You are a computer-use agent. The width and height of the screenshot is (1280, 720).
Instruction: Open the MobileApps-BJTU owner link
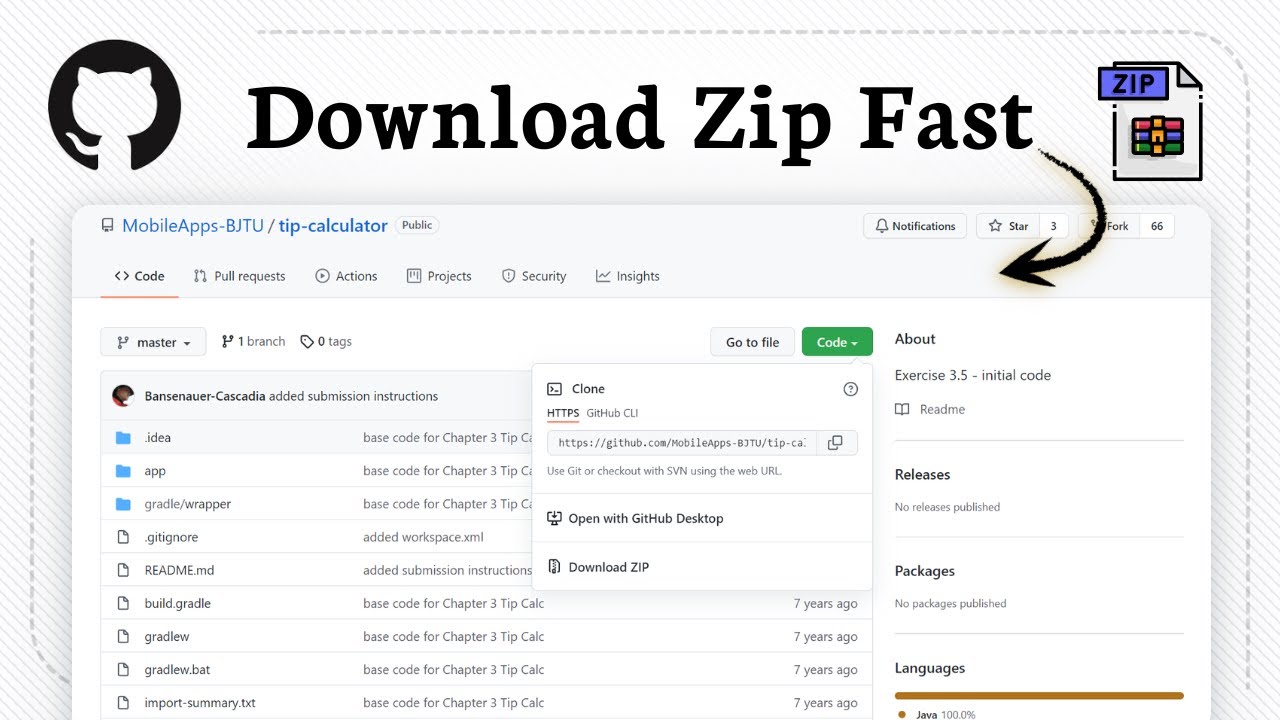[193, 226]
